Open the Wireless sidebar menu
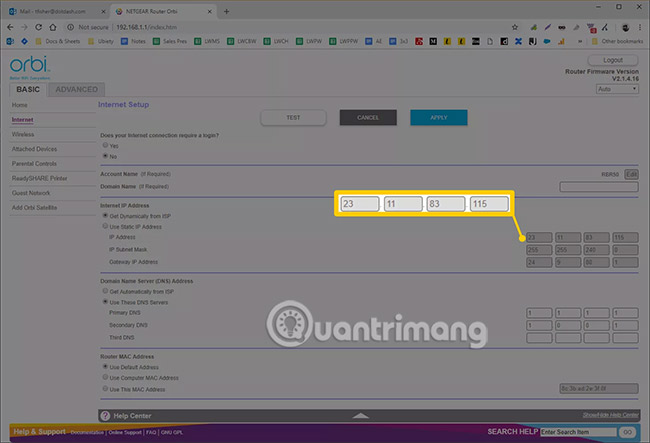This screenshot has width=650, height=443. pyautogui.click(x=23, y=134)
